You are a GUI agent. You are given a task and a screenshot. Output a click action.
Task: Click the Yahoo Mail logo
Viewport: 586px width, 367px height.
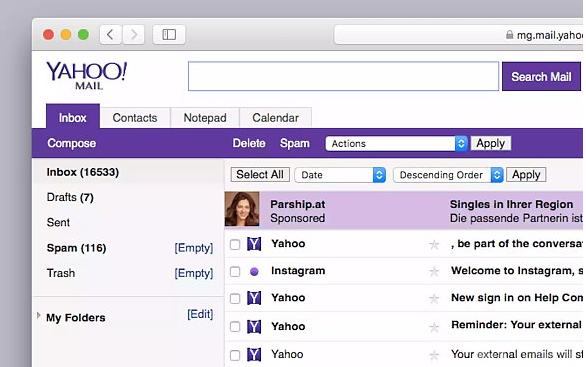click(87, 76)
